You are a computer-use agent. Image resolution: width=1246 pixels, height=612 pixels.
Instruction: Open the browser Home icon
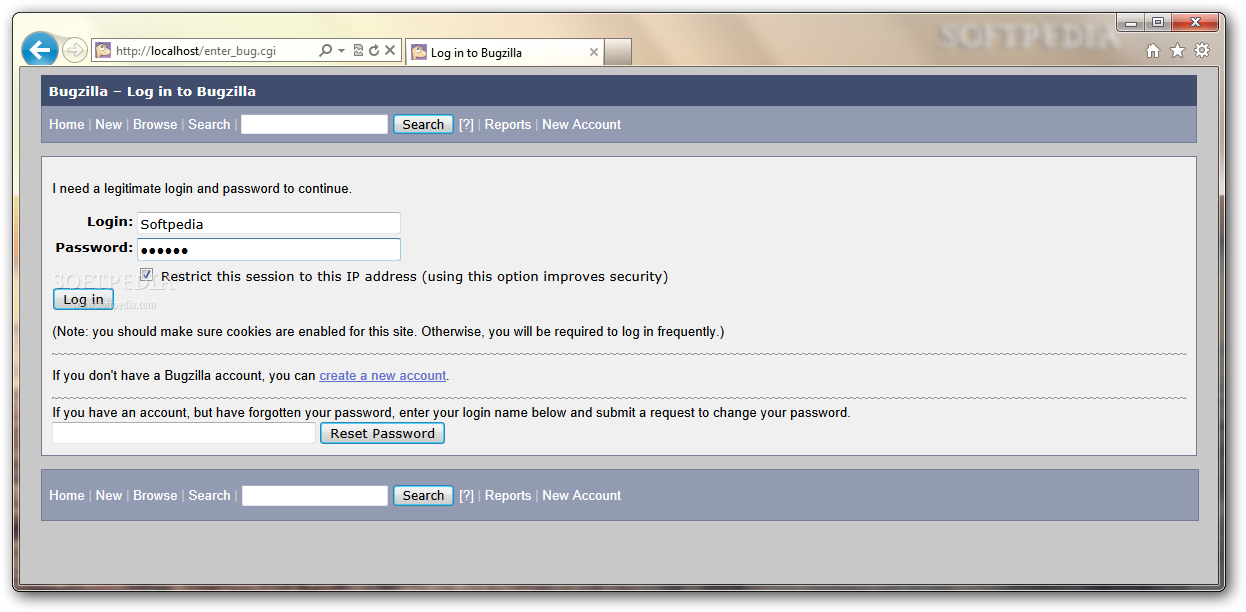pos(1153,50)
